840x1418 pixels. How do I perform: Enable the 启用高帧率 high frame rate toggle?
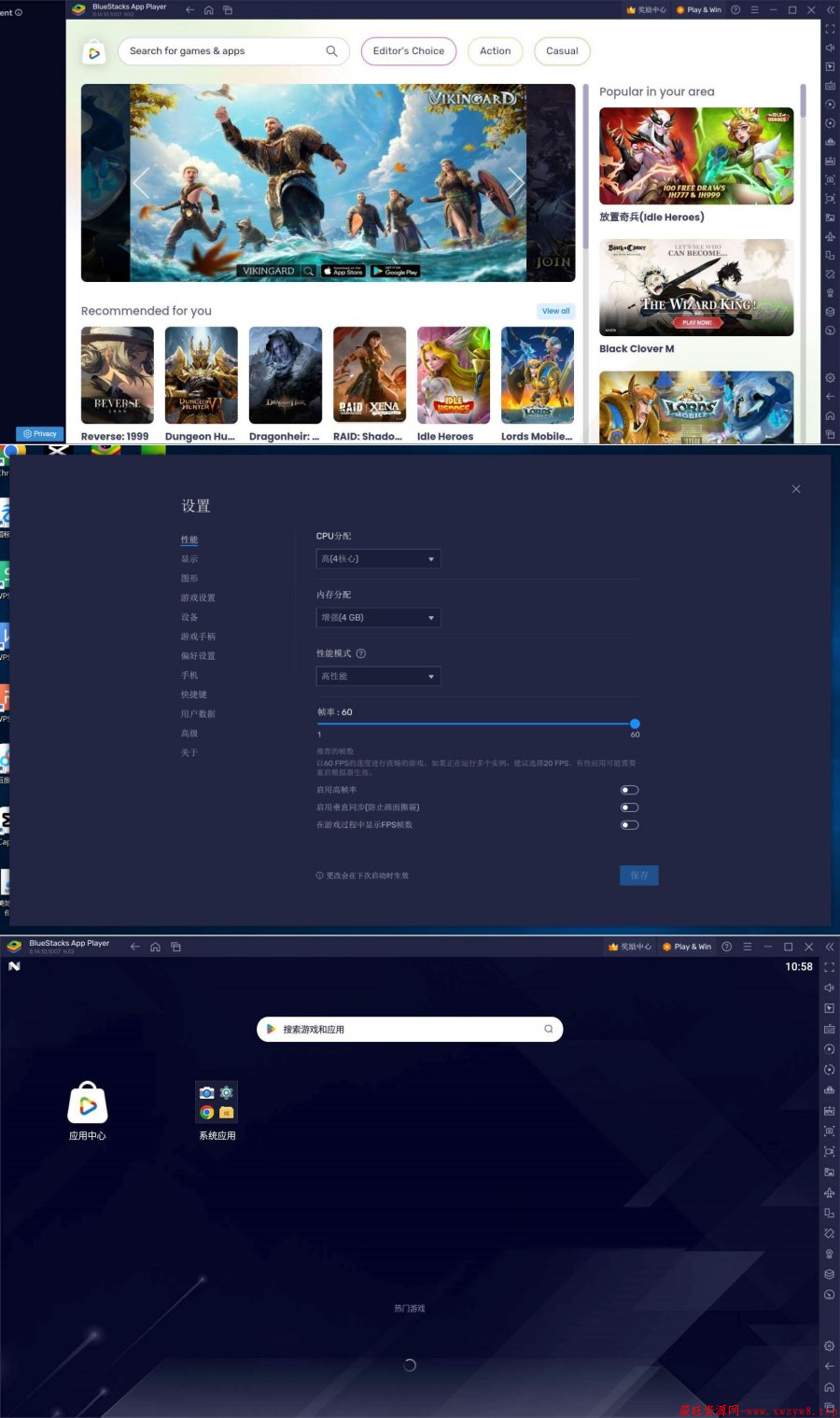pyautogui.click(x=630, y=790)
